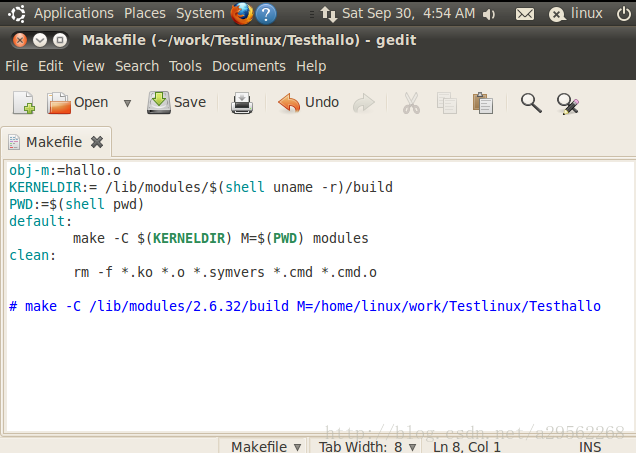Open the File menu

click(x=17, y=66)
